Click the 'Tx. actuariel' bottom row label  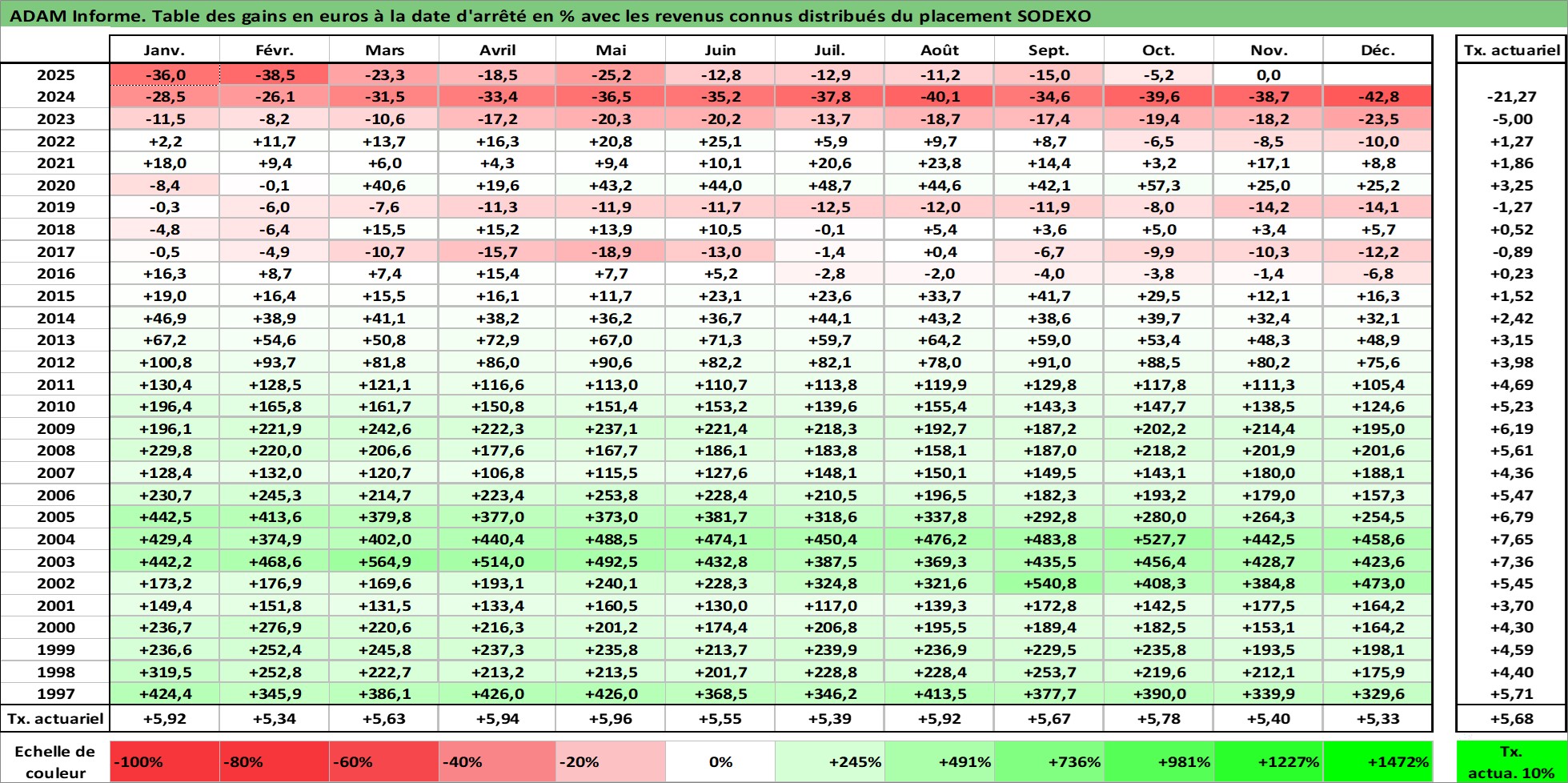coord(55,718)
